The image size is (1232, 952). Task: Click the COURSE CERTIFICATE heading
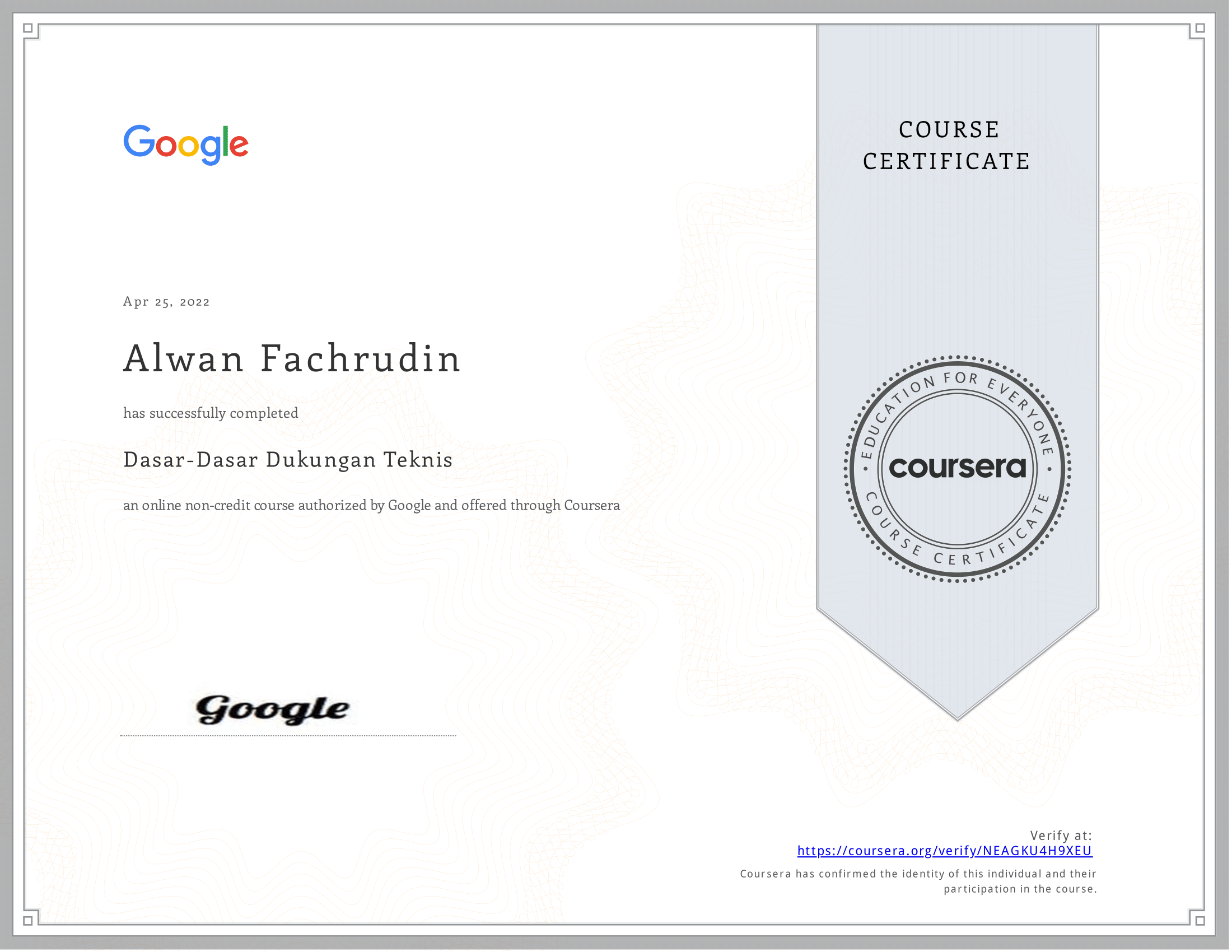948,146
